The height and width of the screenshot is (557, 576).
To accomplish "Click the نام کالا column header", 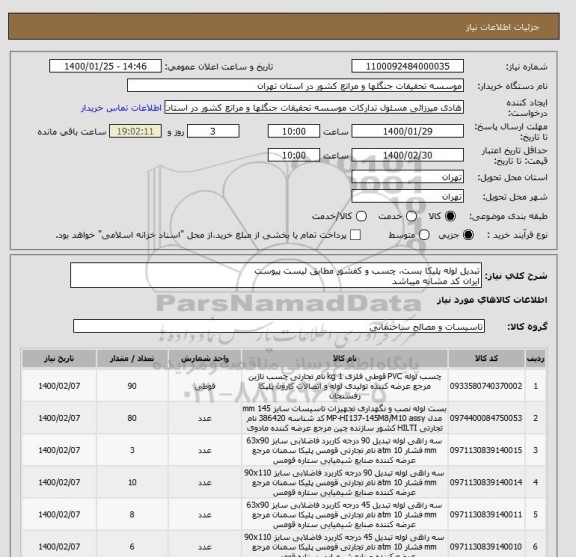I will pyautogui.click(x=345, y=359).
